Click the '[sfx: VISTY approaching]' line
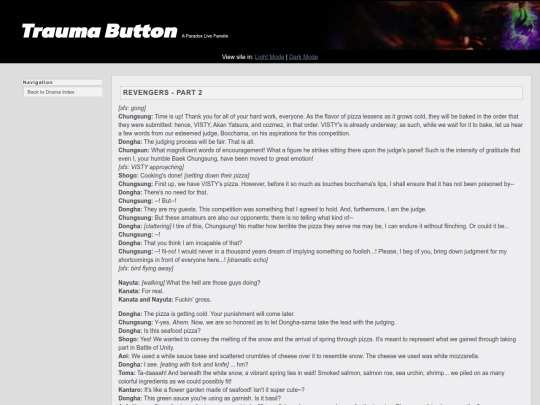Image resolution: width=540 pixels, height=405 pixels. point(151,167)
